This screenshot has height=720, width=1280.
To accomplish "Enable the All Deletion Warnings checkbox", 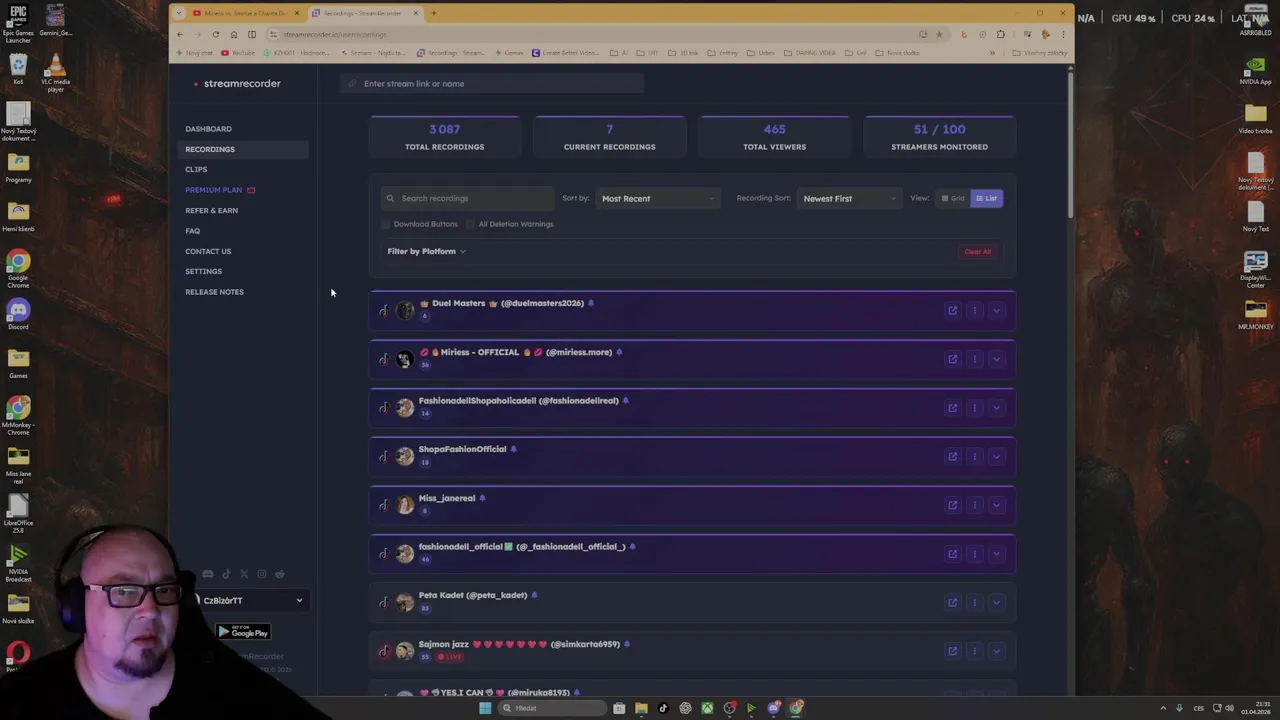I will pos(471,224).
